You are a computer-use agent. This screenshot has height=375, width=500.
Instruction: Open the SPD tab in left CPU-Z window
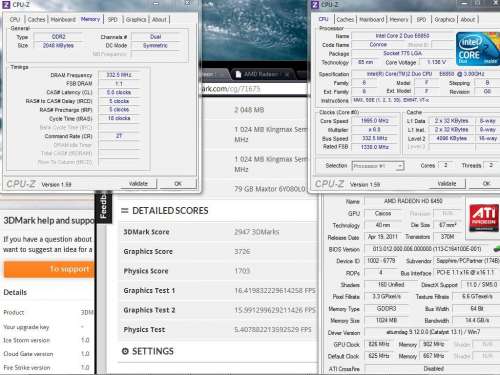click(113, 20)
